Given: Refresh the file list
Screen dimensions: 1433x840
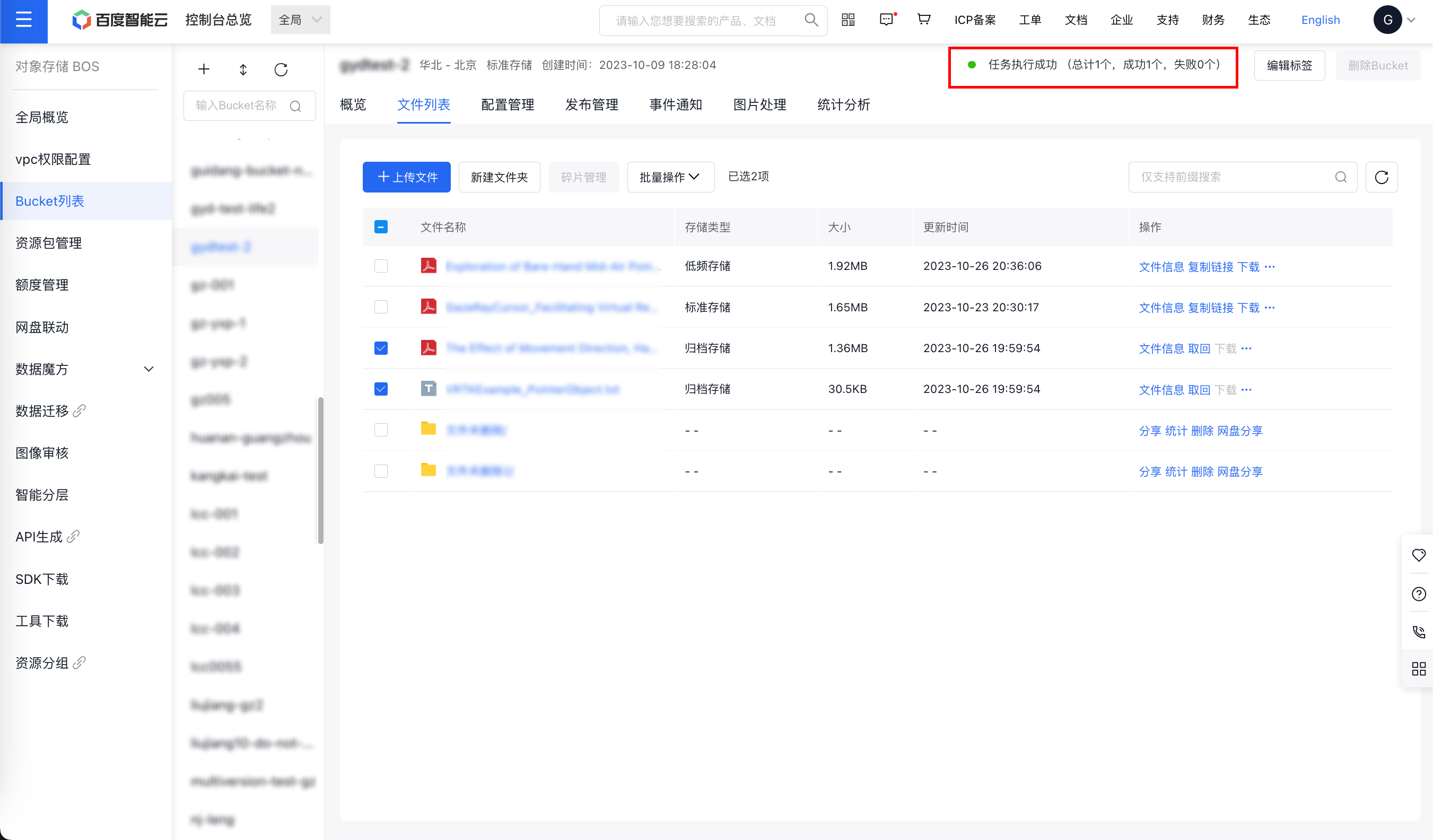Looking at the screenshot, I should (1381, 177).
